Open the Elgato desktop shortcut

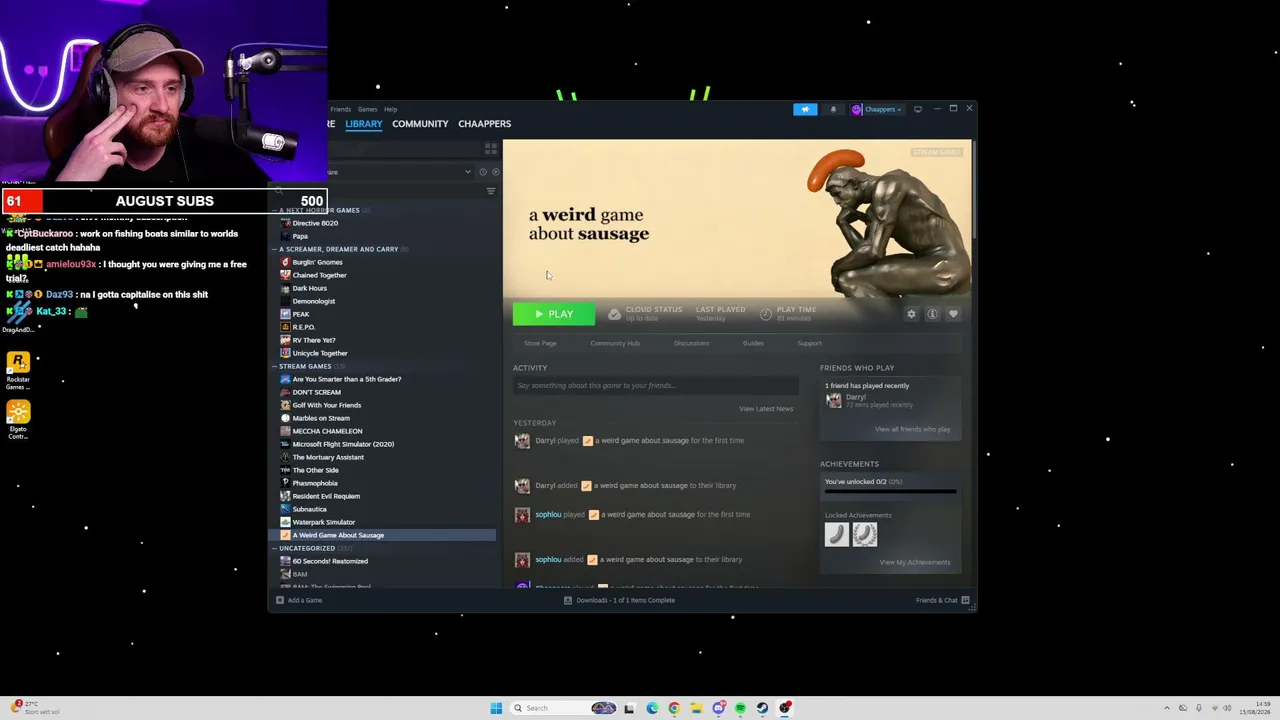[18, 420]
